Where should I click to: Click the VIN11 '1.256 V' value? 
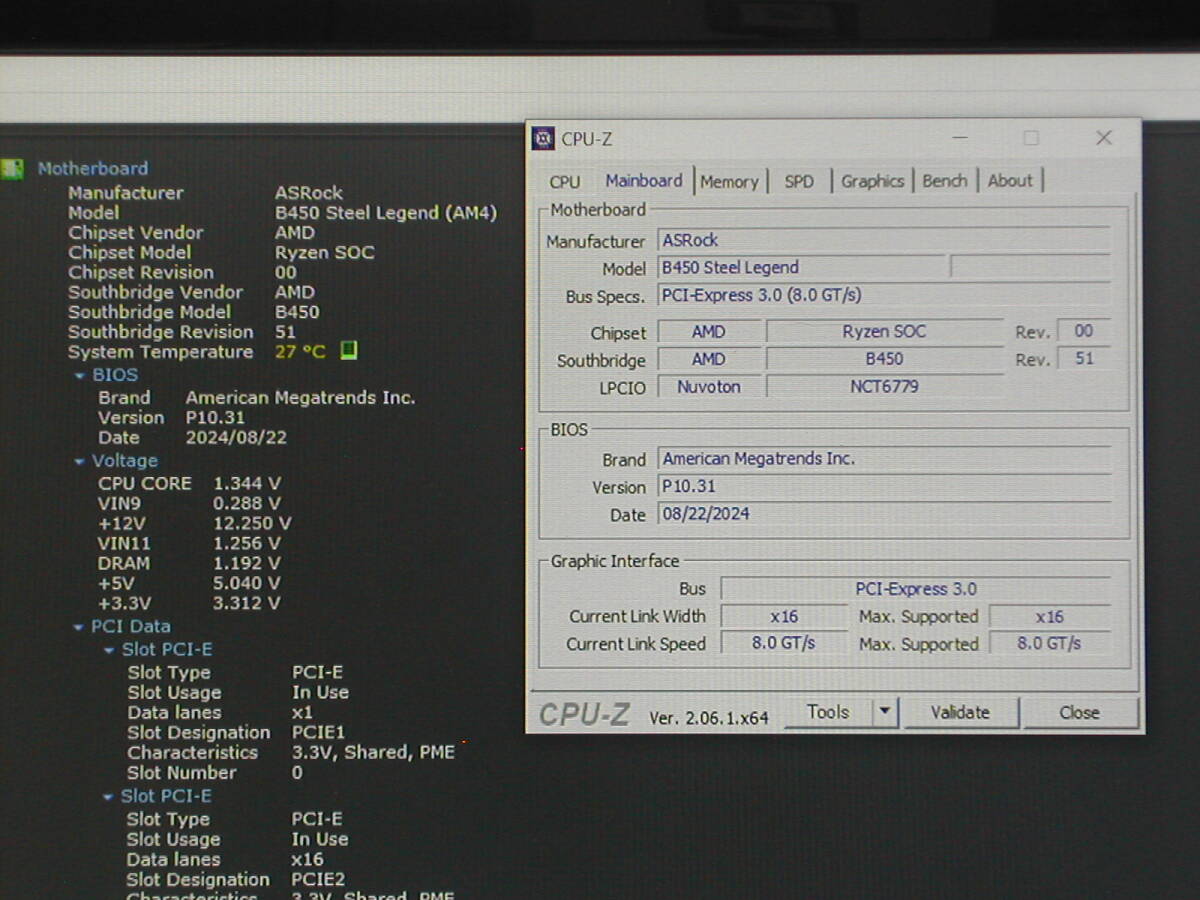(x=247, y=543)
